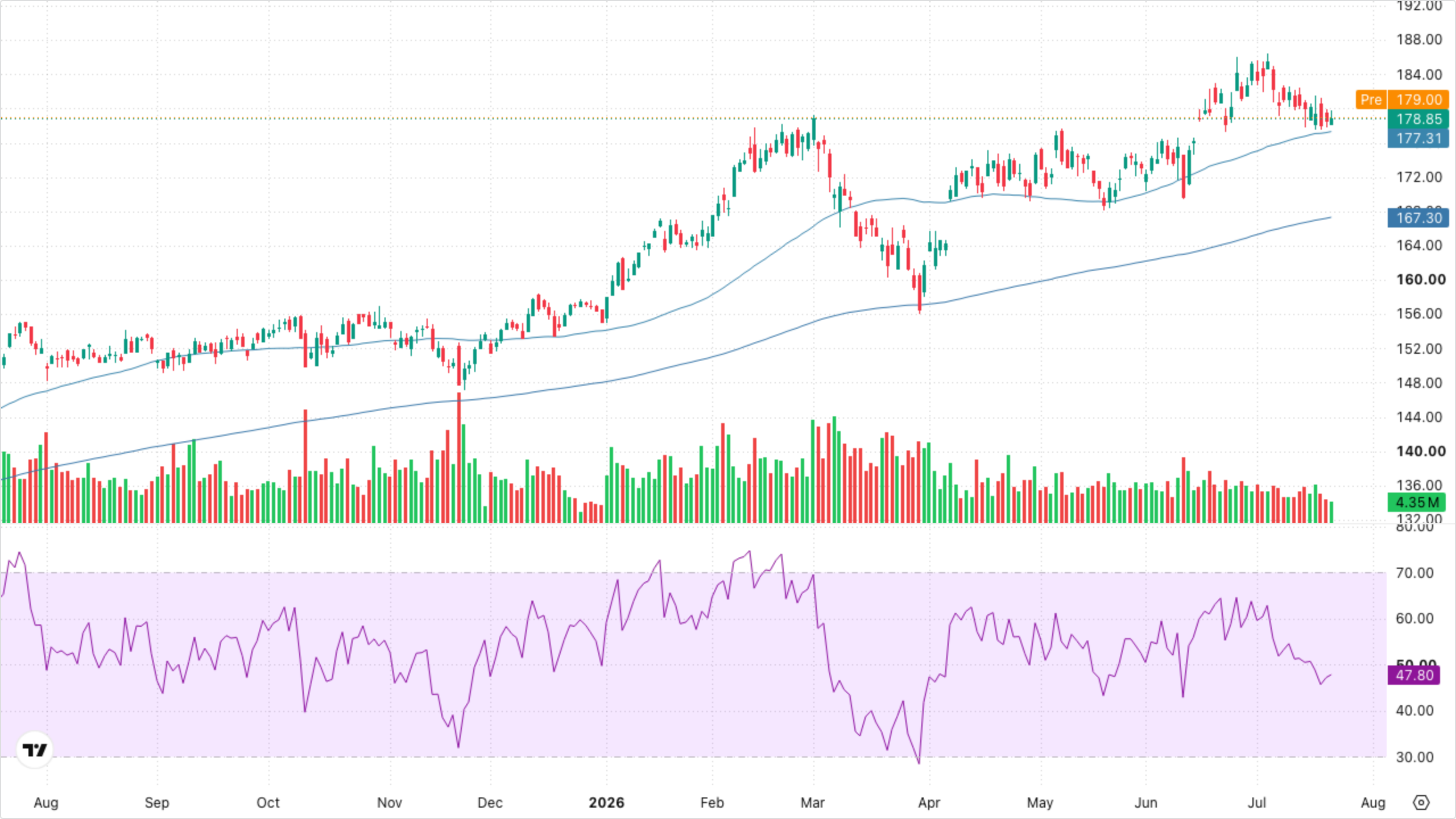Click the Aug label at left of time axis

pos(46,803)
